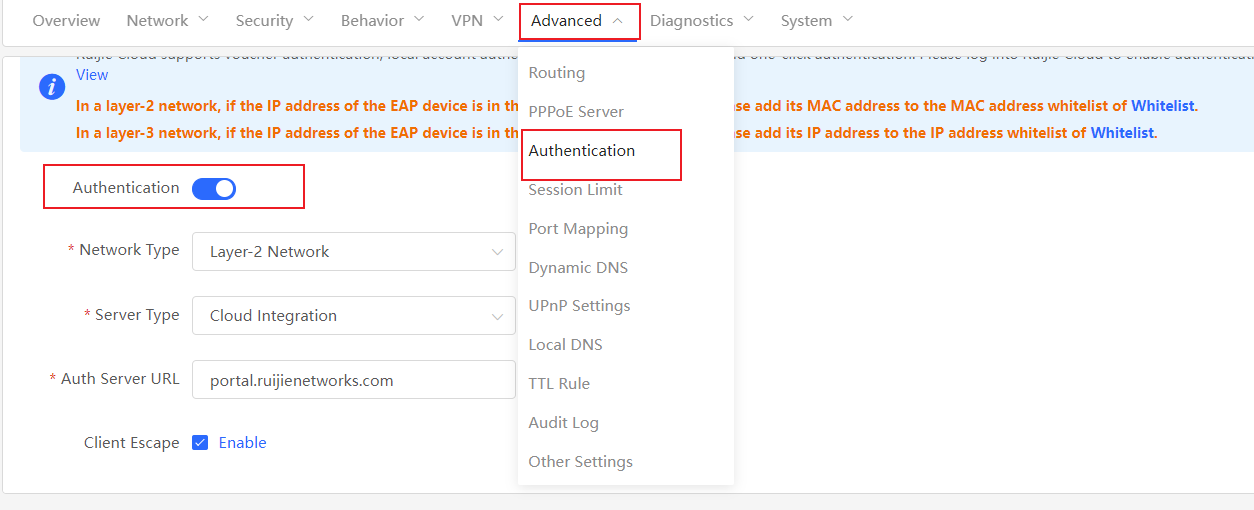Expand the Server Type combo box

353,316
